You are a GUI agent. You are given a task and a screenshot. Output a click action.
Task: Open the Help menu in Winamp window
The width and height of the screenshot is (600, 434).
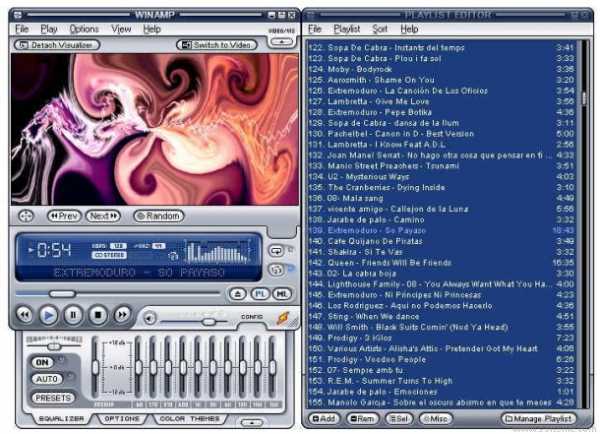(x=152, y=29)
